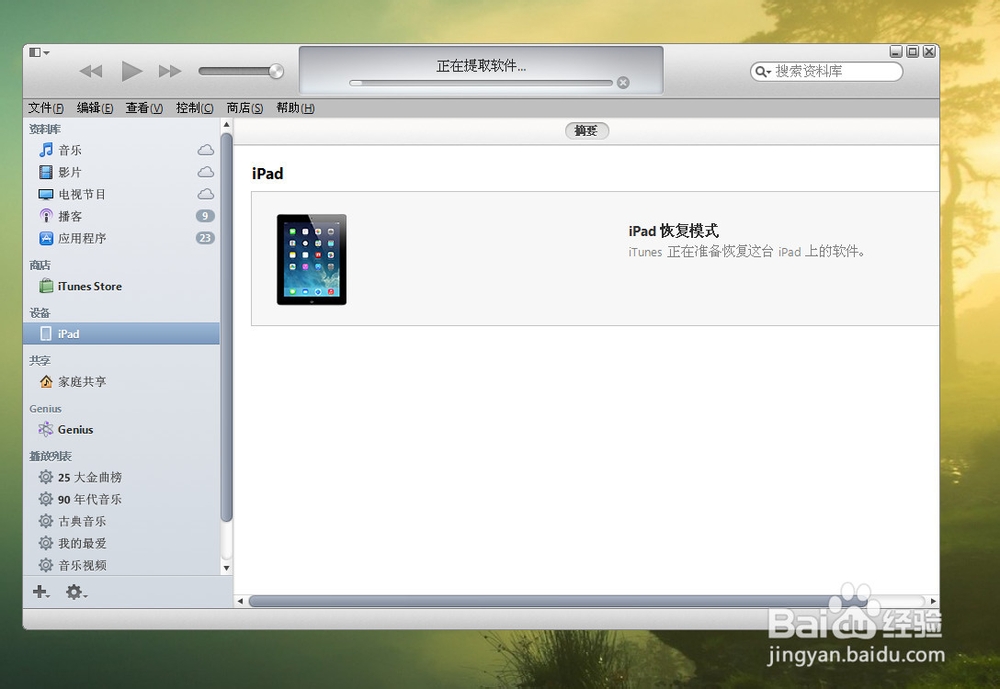Open the gear settings dropdown
The width and height of the screenshot is (1000, 689).
pyautogui.click(x=77, y=592)
